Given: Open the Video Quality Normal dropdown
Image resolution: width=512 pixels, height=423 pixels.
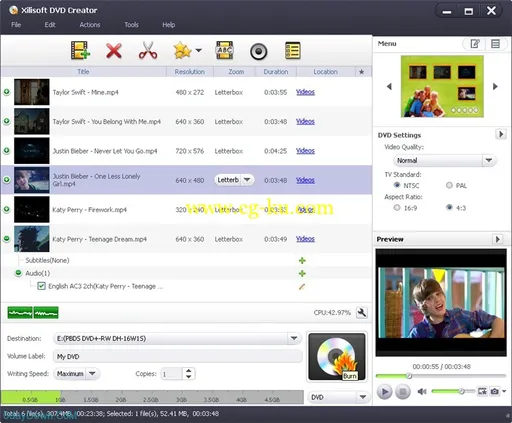Looking at the screenshot, I should 489,160.
